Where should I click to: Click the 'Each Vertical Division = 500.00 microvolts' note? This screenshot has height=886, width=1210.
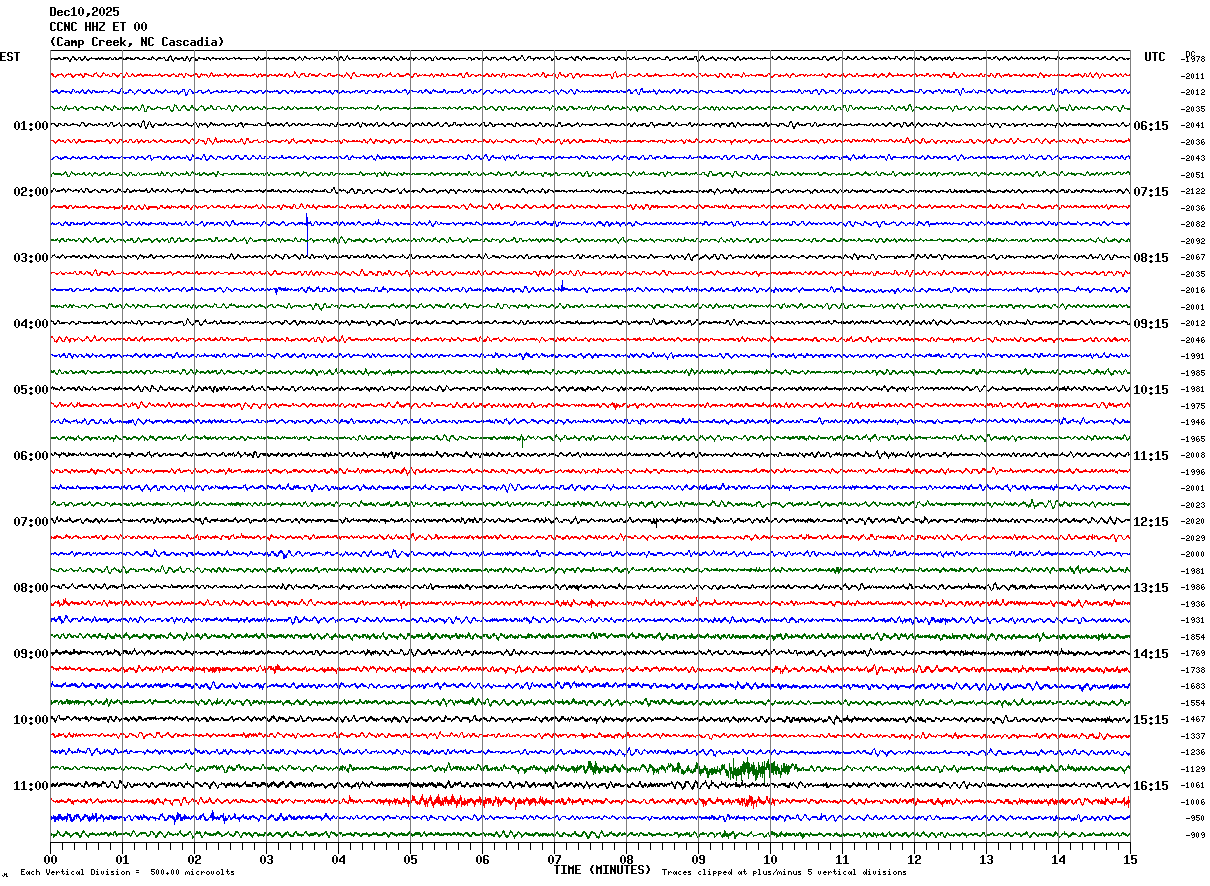127,873
